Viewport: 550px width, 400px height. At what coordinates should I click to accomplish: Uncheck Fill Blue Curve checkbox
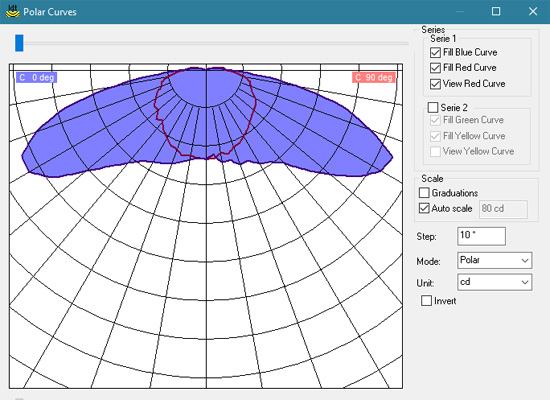click(x=435, y=53)
